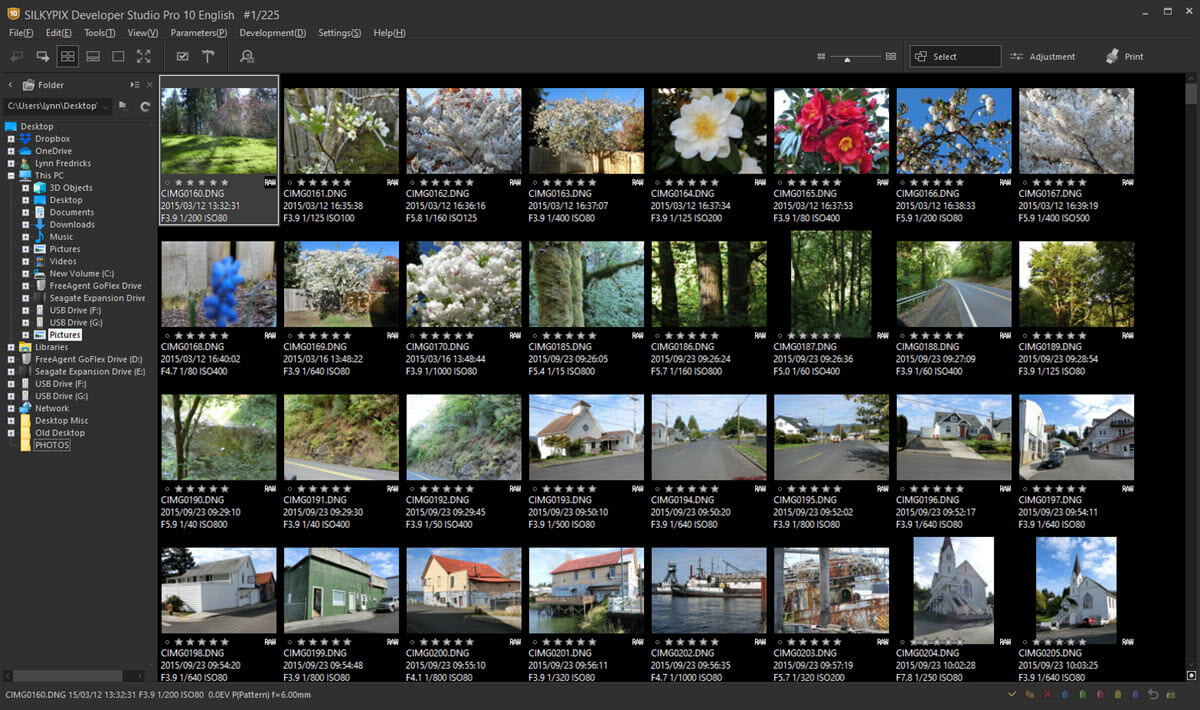This screenshot has width=1200, height=710.
Task: Toggle the red tag mark
Action: [1100, 694]
